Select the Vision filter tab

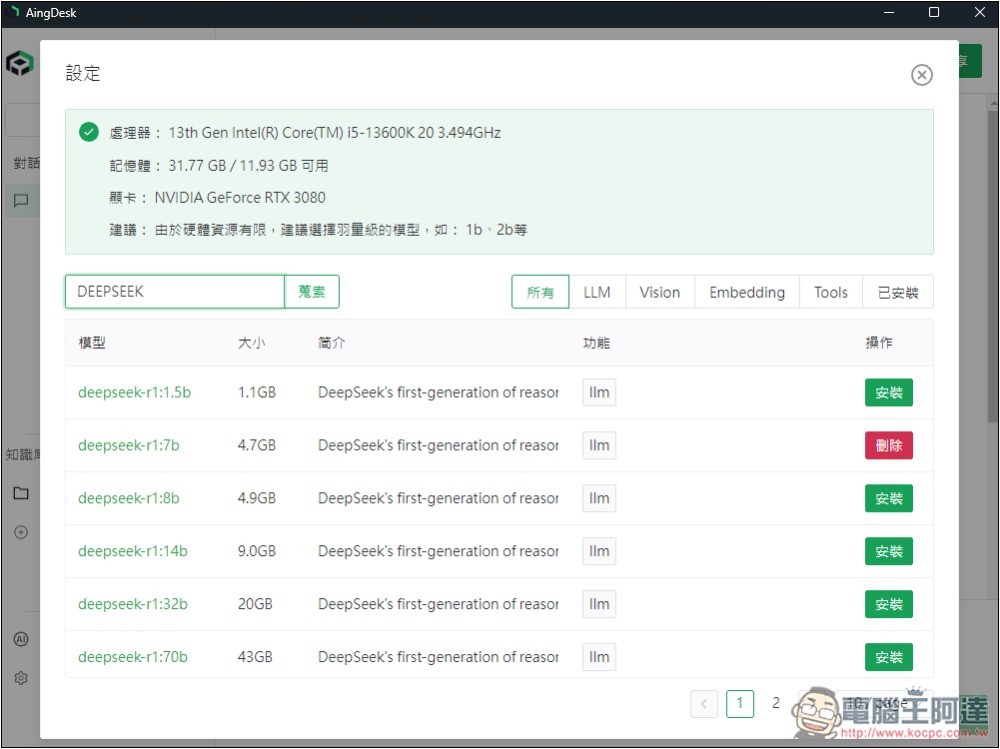[659, 292]
